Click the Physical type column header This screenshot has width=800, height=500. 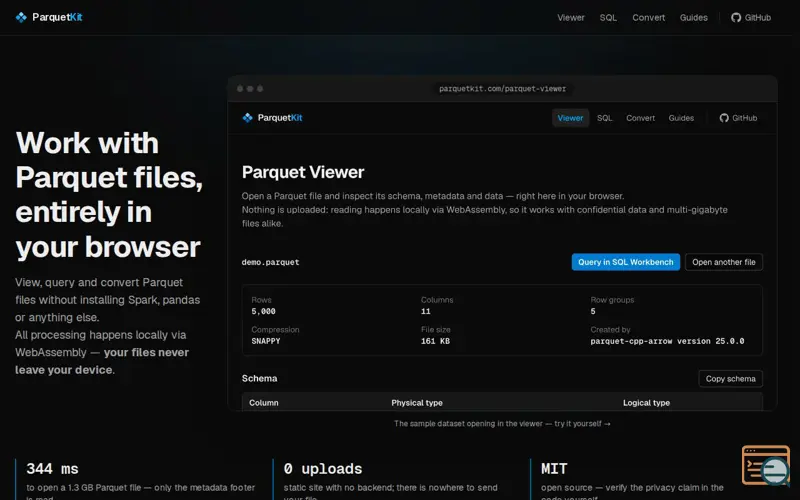pyautogui.click(x=417, y=403)
